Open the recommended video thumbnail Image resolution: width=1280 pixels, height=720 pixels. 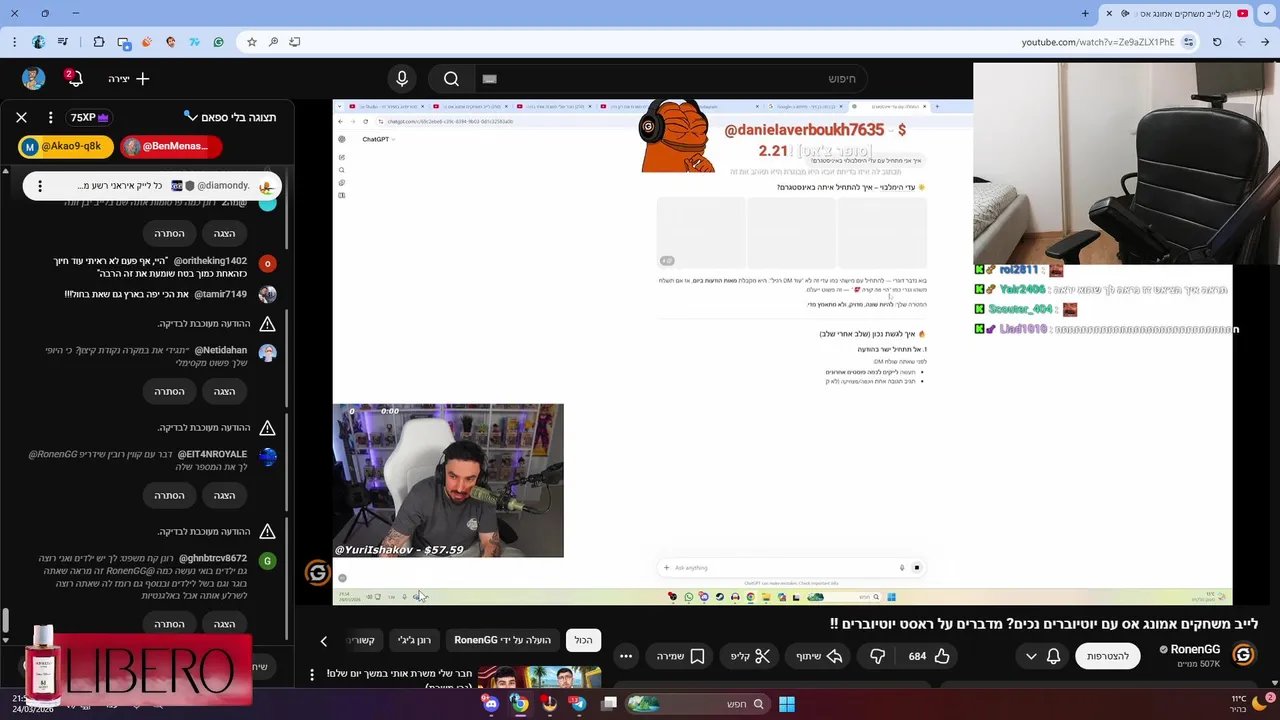tap(539, 677)
